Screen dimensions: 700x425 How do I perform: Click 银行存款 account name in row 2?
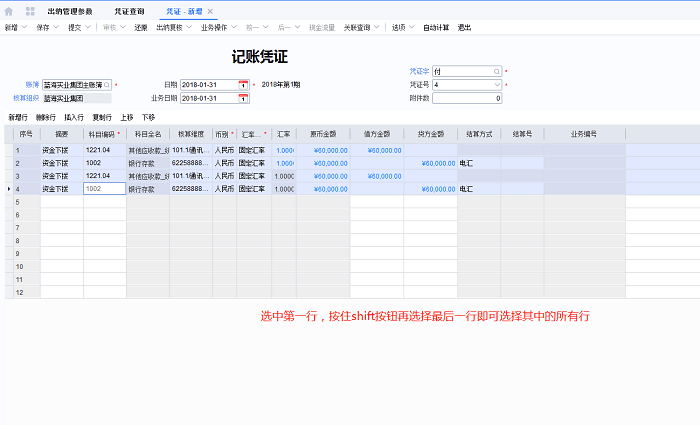142,163
